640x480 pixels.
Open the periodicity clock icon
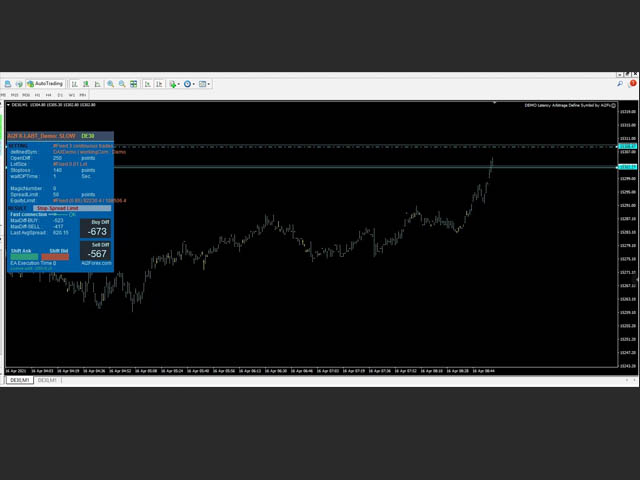click(187, 84)
